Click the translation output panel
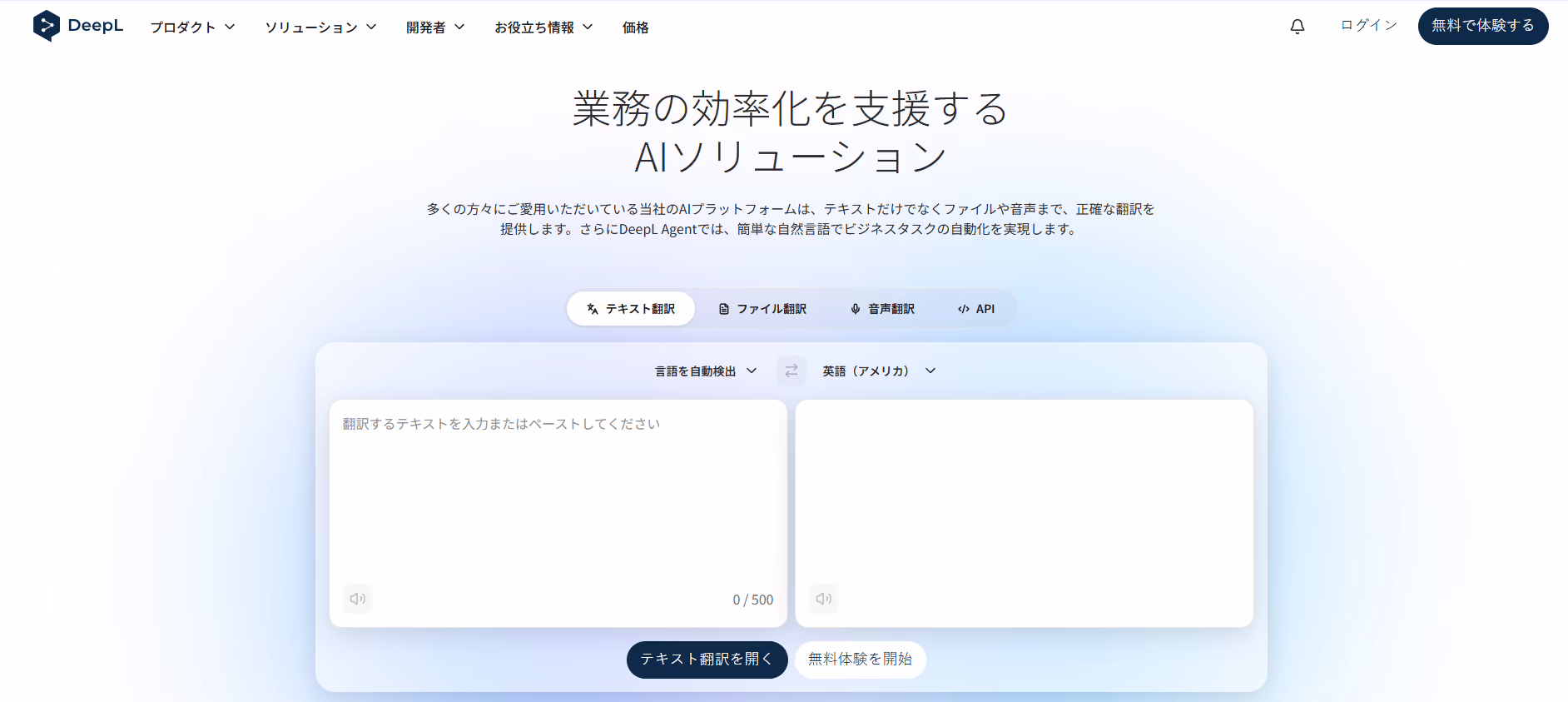 [1025, 513]
